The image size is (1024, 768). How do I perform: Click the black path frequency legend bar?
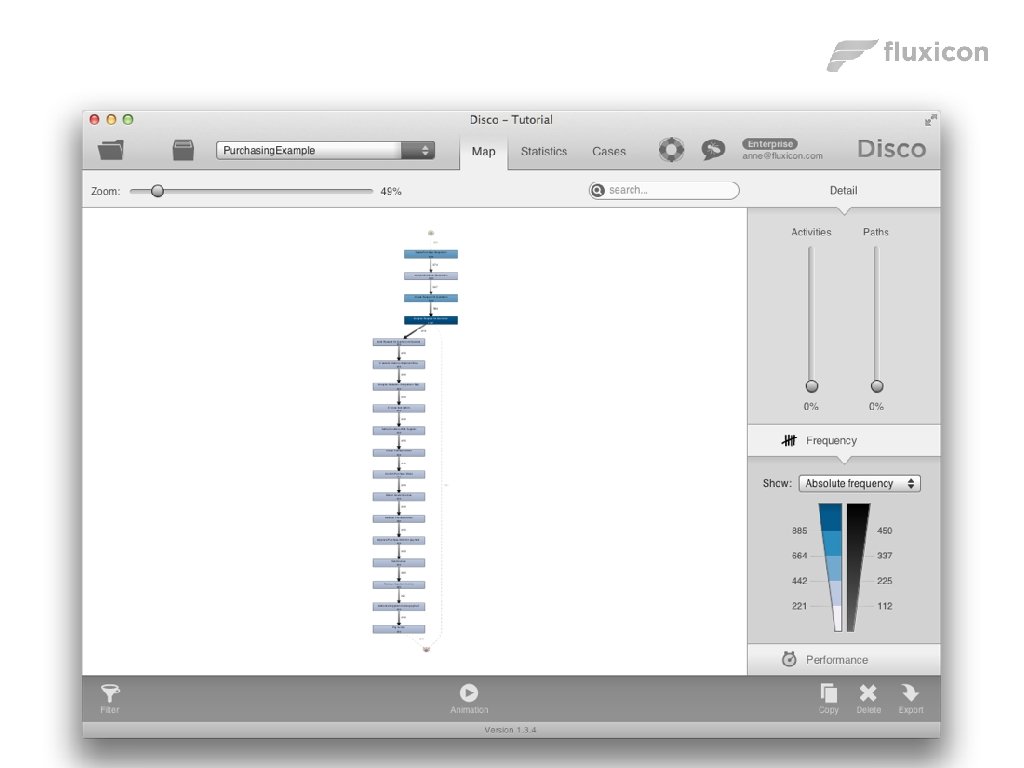click(x=857, y=567)
